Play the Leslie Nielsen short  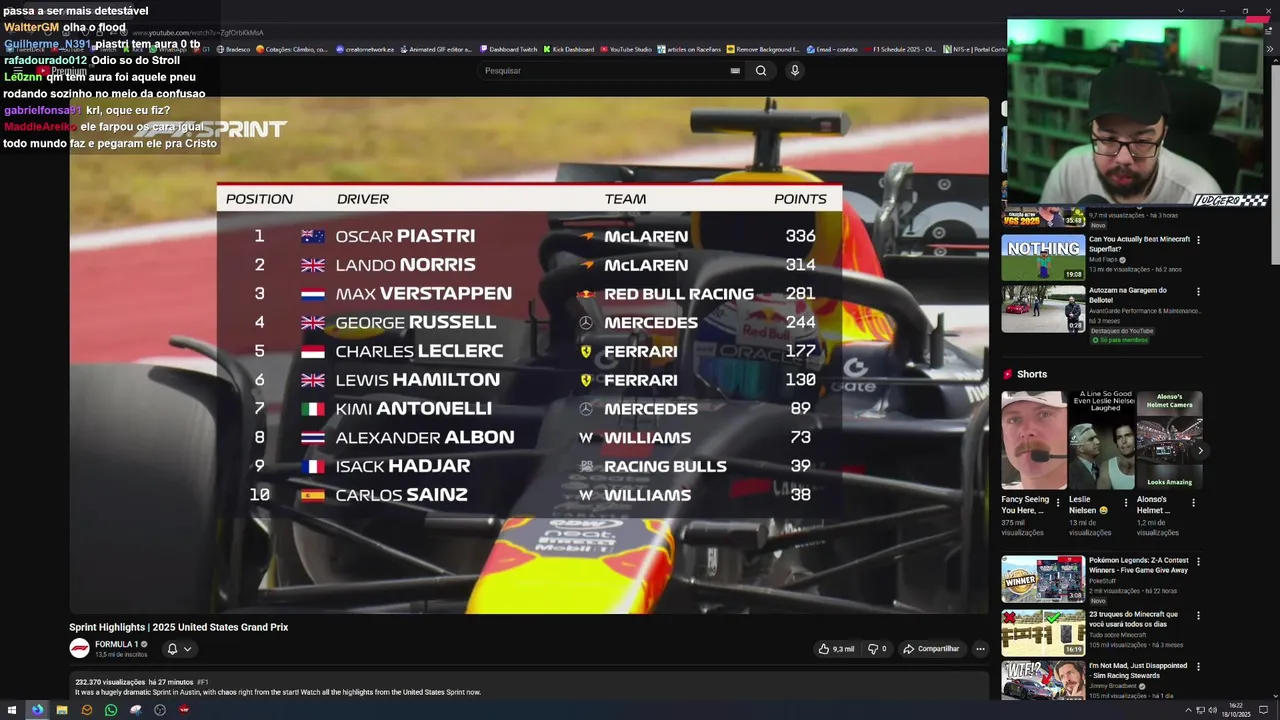point(1101,440)
